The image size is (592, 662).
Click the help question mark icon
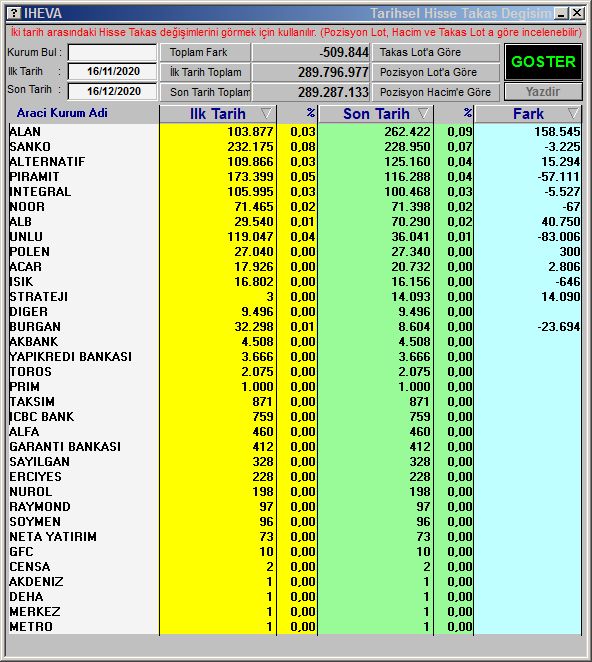(x=14, y=13)
